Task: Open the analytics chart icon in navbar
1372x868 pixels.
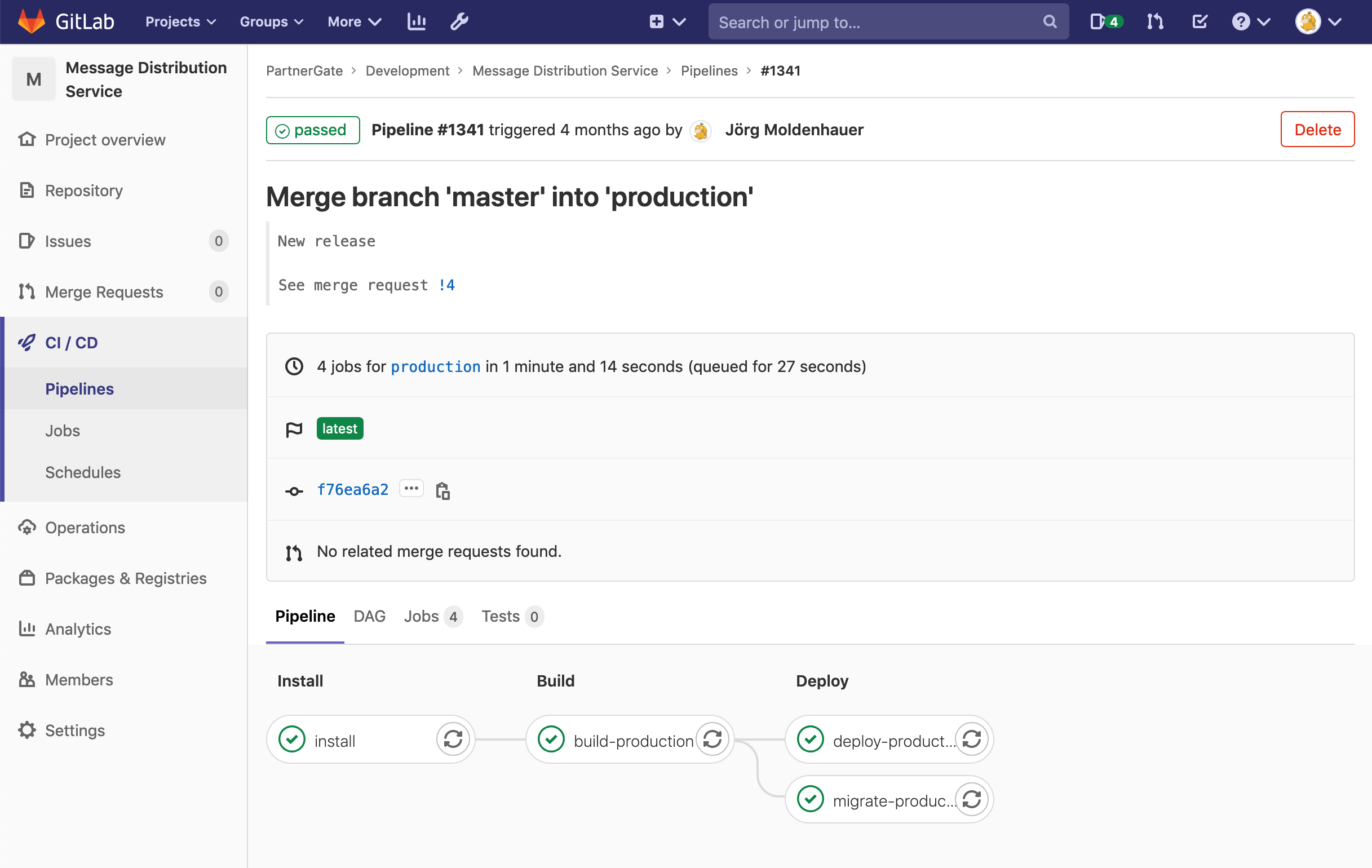Action: [x=417, y=21]
